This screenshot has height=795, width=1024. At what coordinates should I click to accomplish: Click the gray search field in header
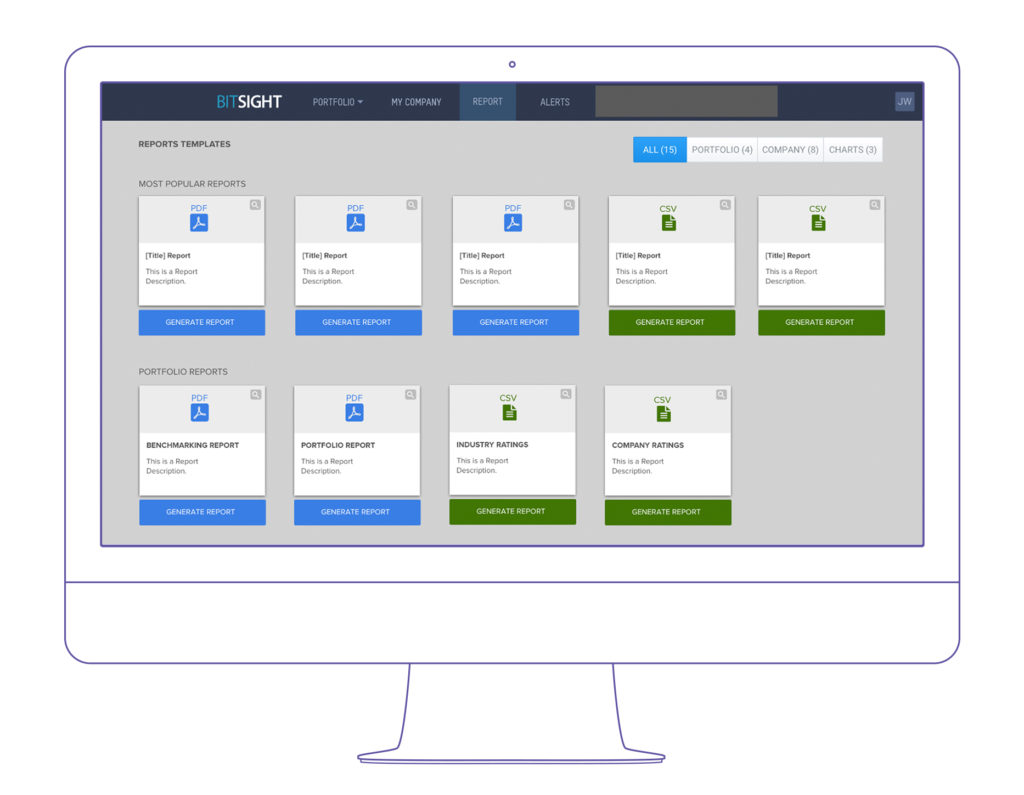[x=686, y=102]
